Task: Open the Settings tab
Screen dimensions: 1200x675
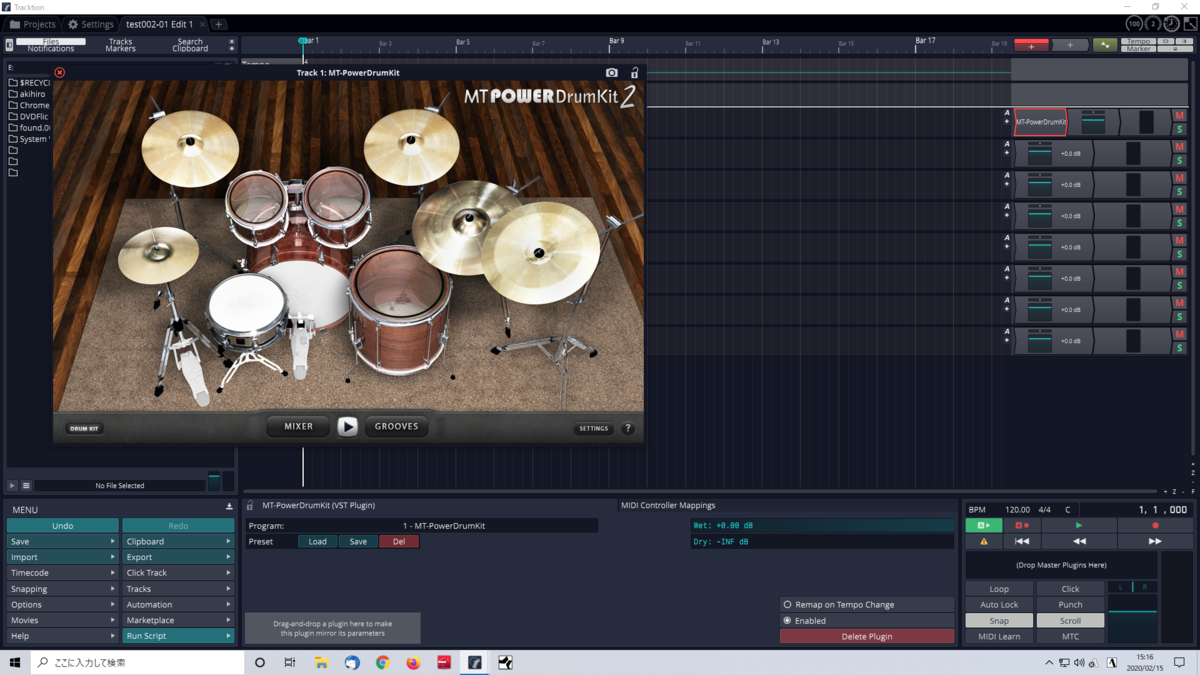Action: click(90, 24)
